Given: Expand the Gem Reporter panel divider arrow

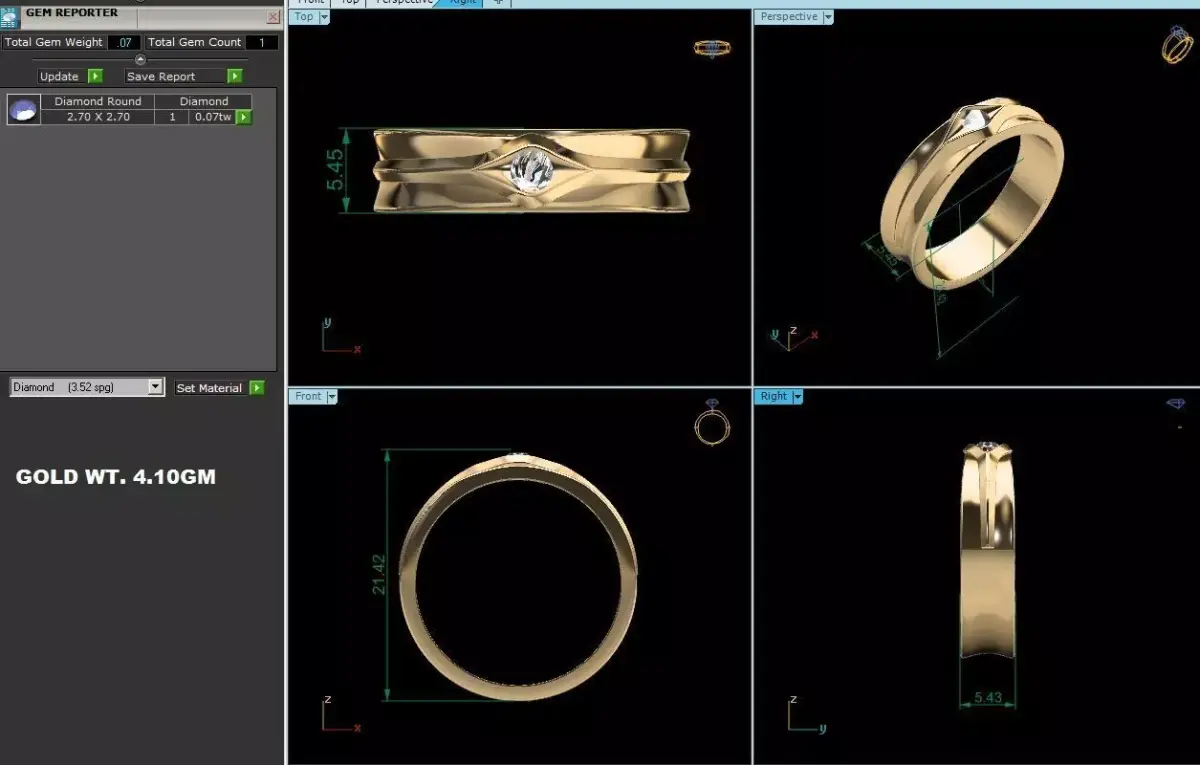Looking at the screenshot, I should click(140, 60).
